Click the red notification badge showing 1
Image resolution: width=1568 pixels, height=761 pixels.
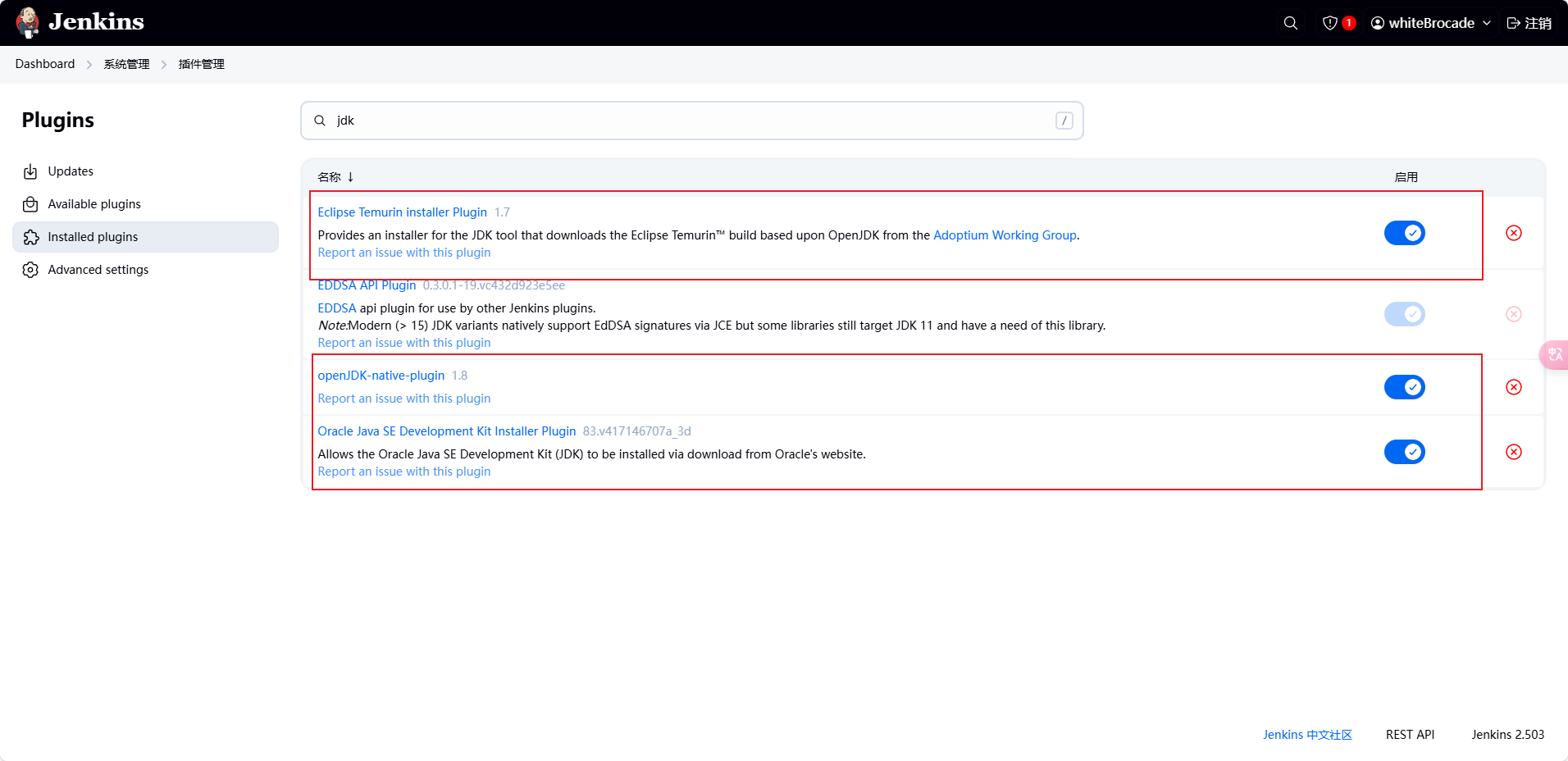1348,23
